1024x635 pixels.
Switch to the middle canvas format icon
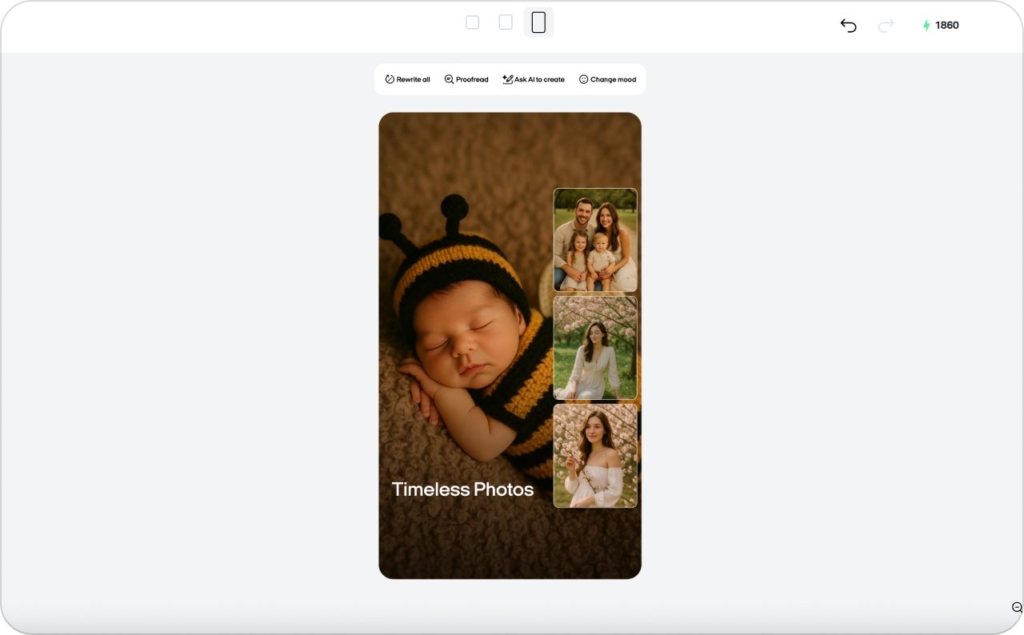[x=505, y=22]
